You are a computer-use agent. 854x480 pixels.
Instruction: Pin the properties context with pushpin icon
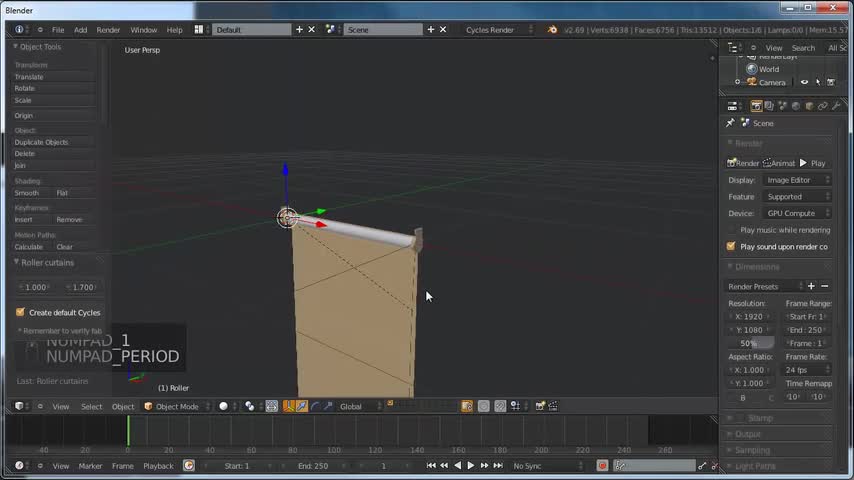(x=730, y=123)
